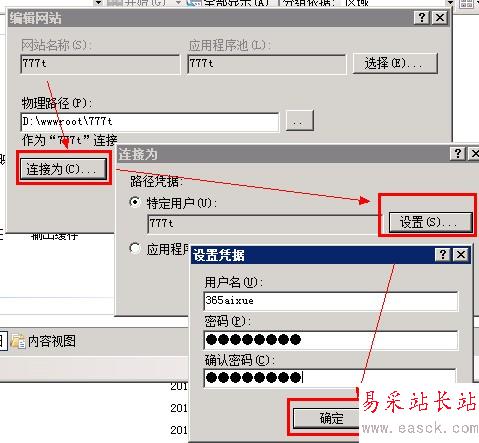Click into the 物理路径 path field
The width and height of the screenshot is (479, 443).
(x=150, y=122)
